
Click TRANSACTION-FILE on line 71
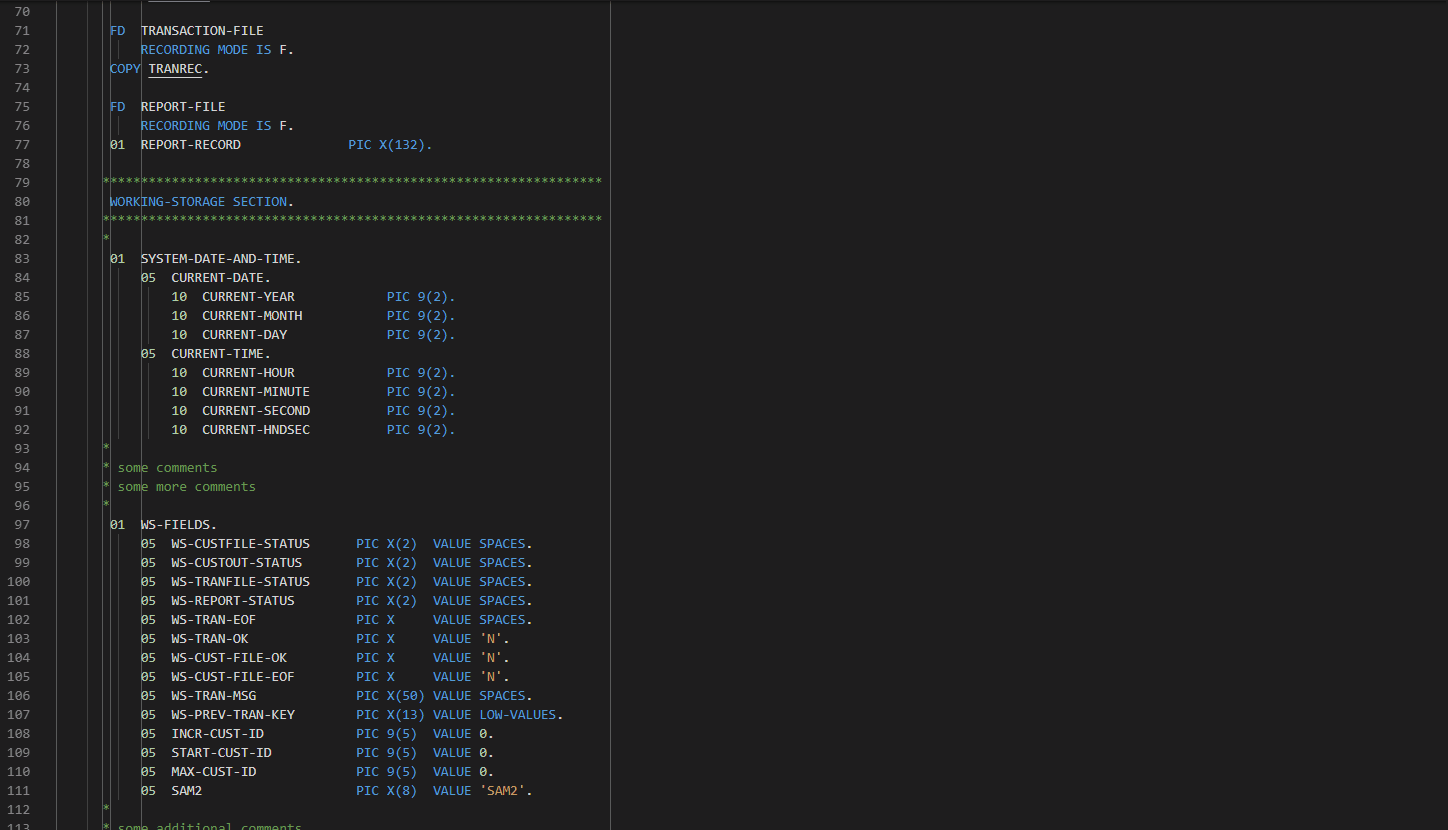(x=202, y=31)
